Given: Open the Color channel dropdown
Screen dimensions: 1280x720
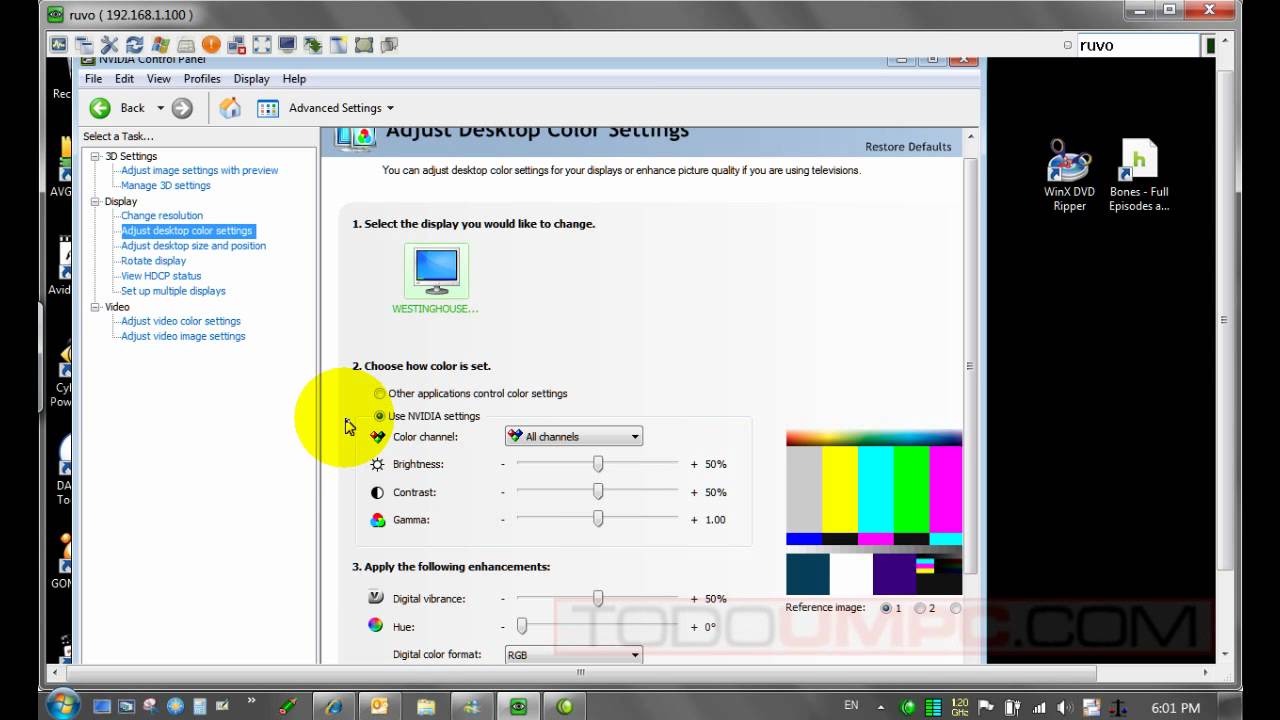Looking at the screenshot, I should click(x=574, y=437).
